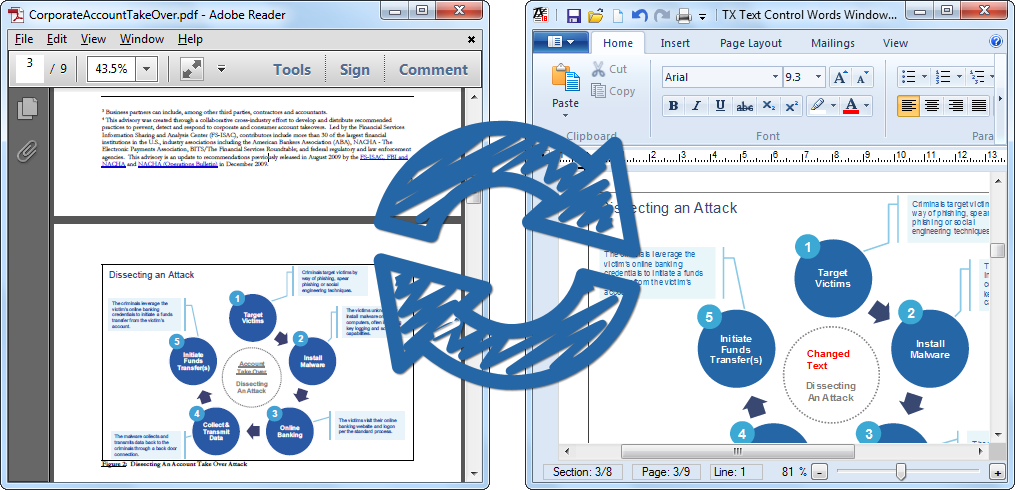The width and height of the screenshot is (1015, 490).
Task: Toggle align left paragraph
Action: [x=909, y=106]
